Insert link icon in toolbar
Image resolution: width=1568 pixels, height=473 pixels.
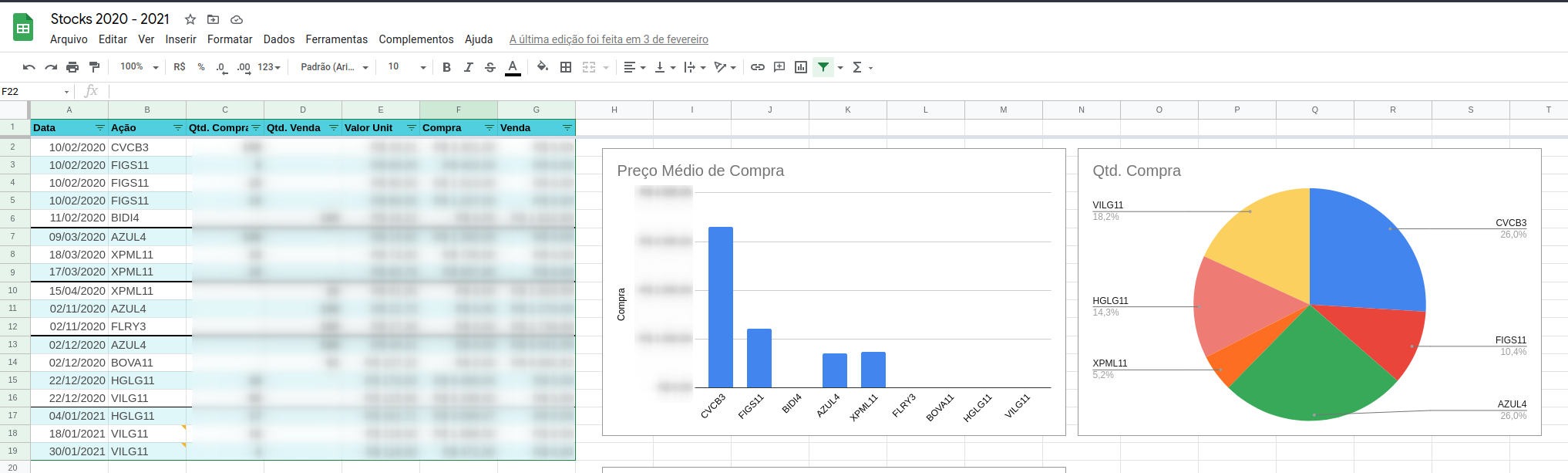pyautogui.click(x=758, y=67)
